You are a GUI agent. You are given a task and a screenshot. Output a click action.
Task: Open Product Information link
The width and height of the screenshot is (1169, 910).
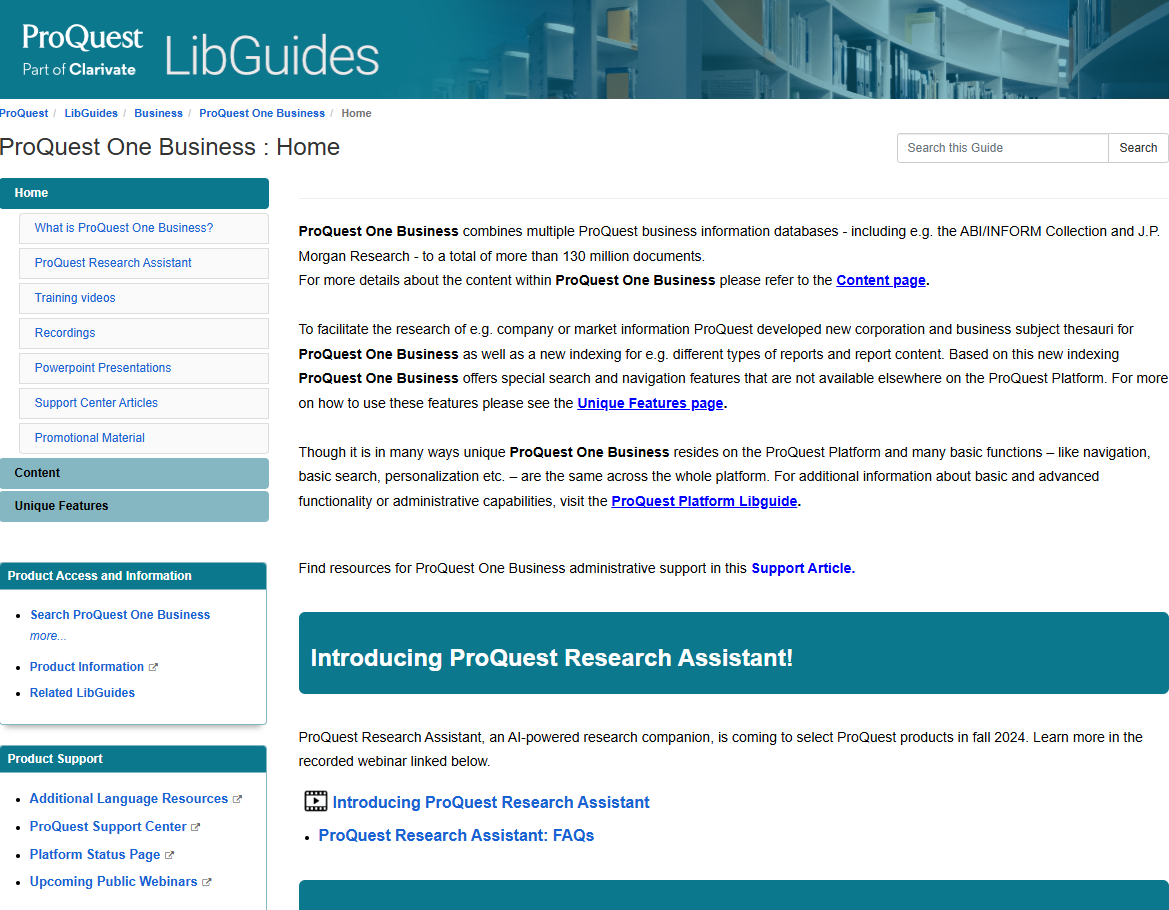click(86, 667)
